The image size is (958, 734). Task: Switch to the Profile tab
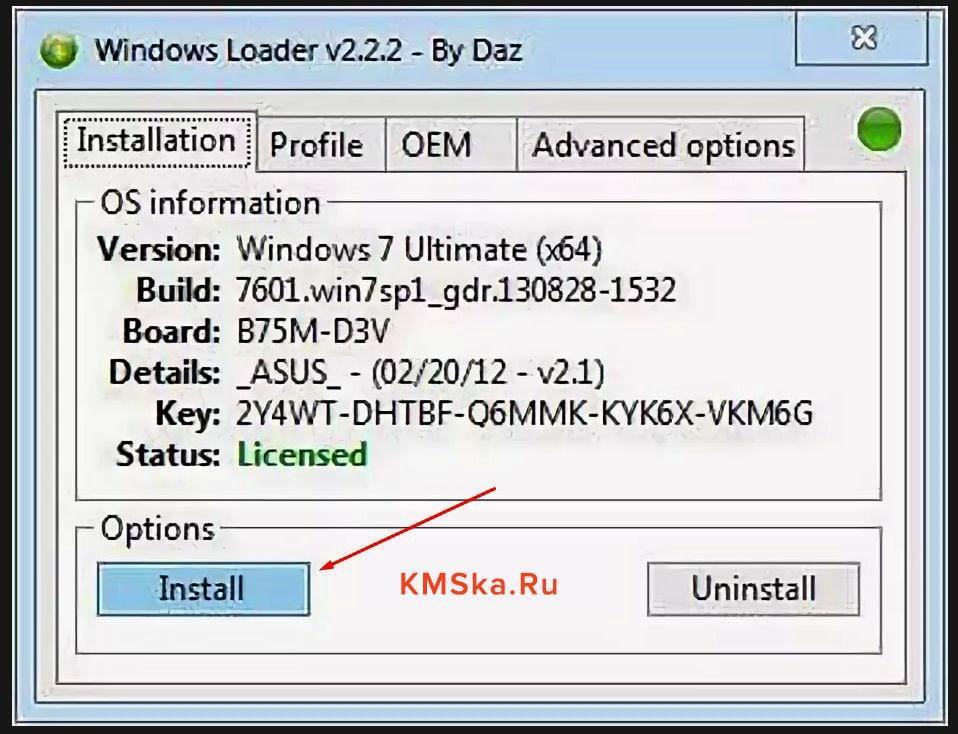point(321,145)
